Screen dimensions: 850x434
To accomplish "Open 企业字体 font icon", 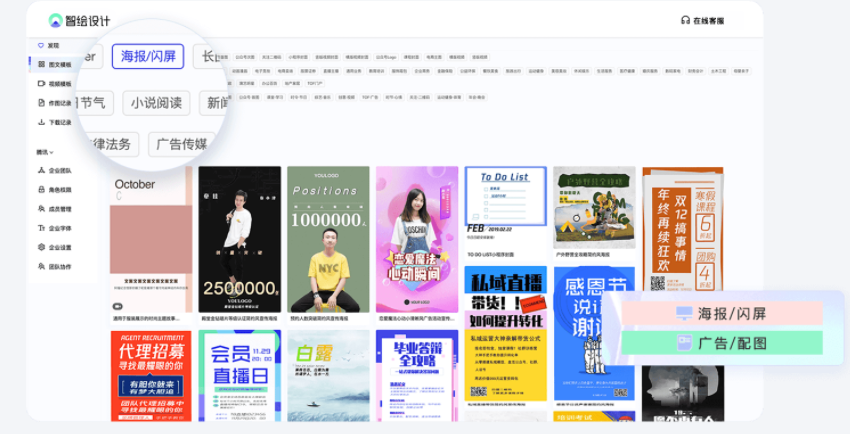I will click(x=40, y=228).
